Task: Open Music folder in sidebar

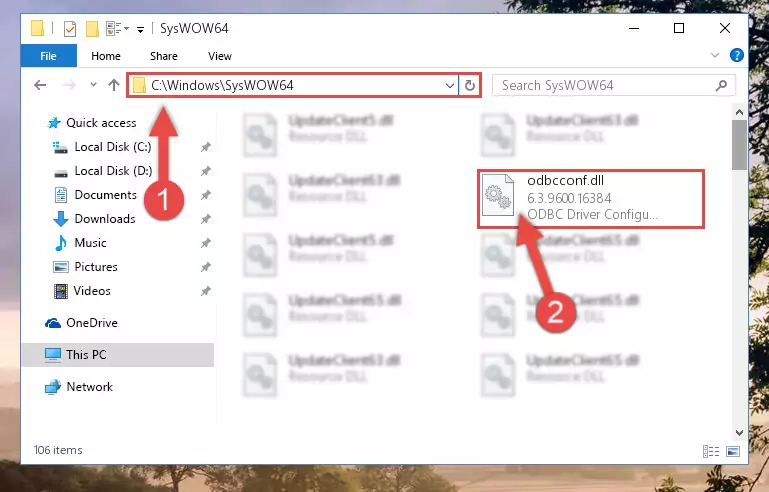Action: 90,243
